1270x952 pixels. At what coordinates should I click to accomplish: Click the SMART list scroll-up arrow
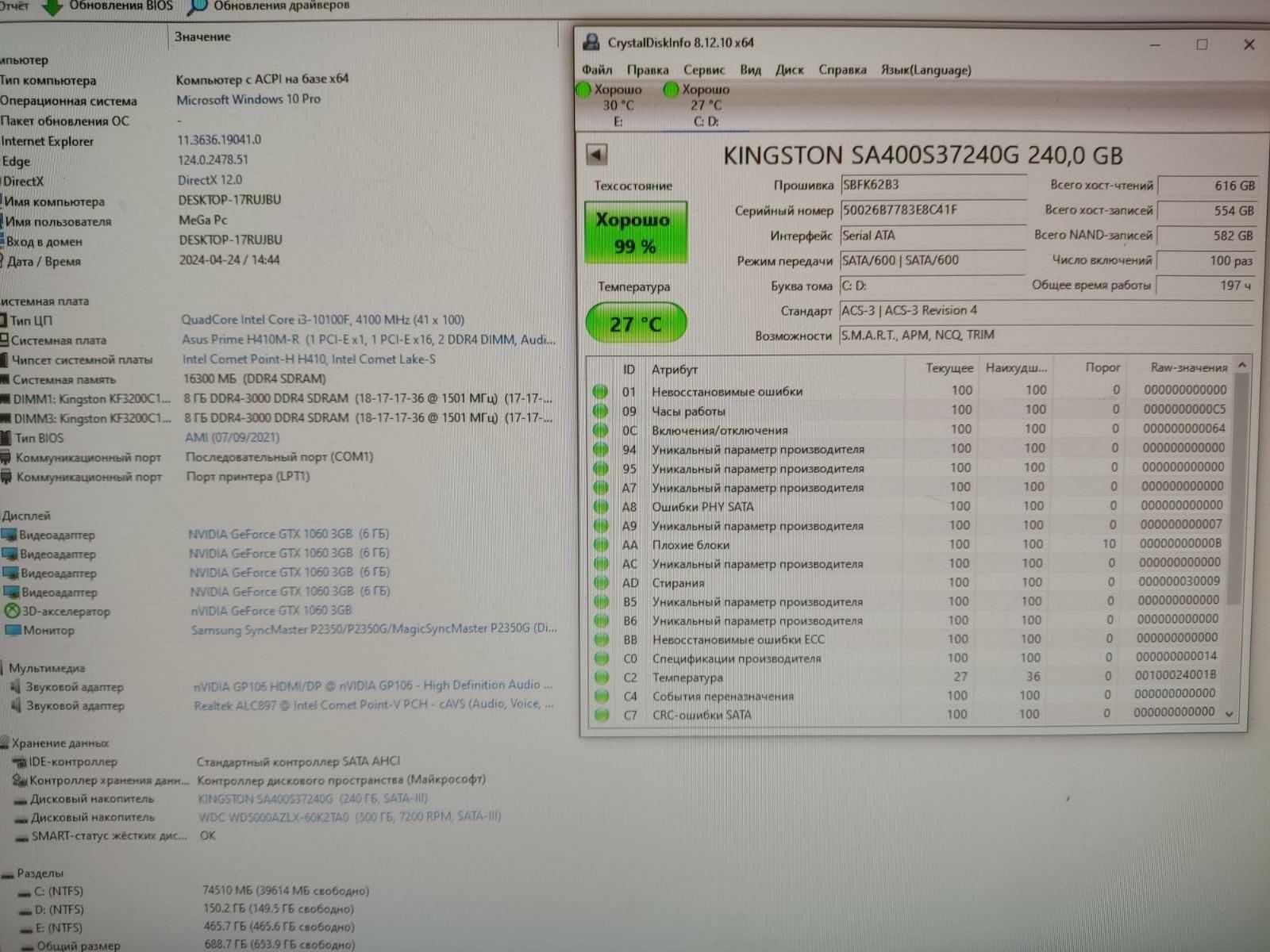[1242, 365]
